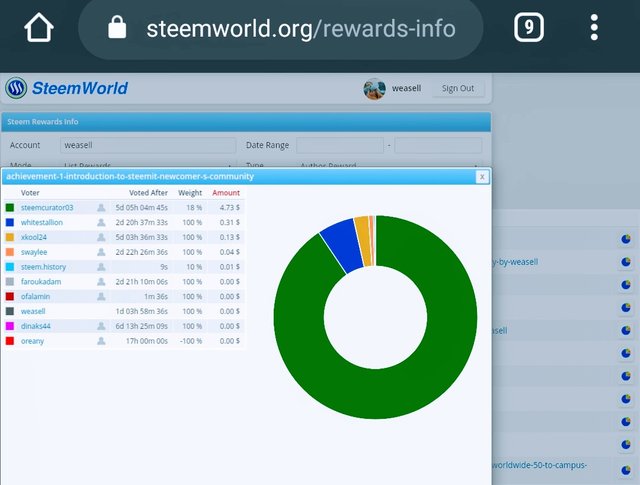Click the Date Range start field
The image size is (640, 485).
[340, 145]
